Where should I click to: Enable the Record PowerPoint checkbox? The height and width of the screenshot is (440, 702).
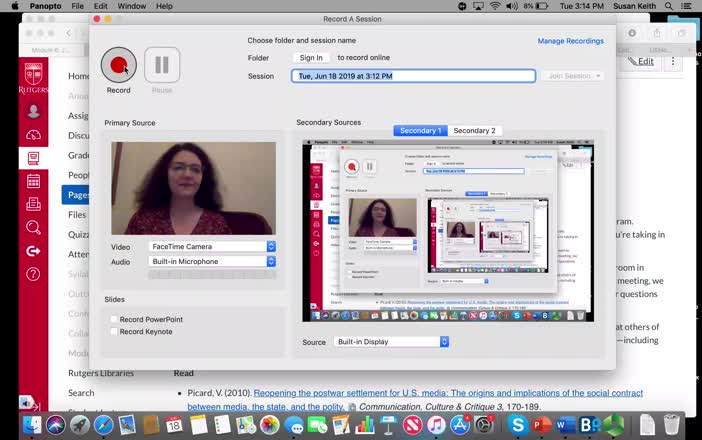(115, 319)
